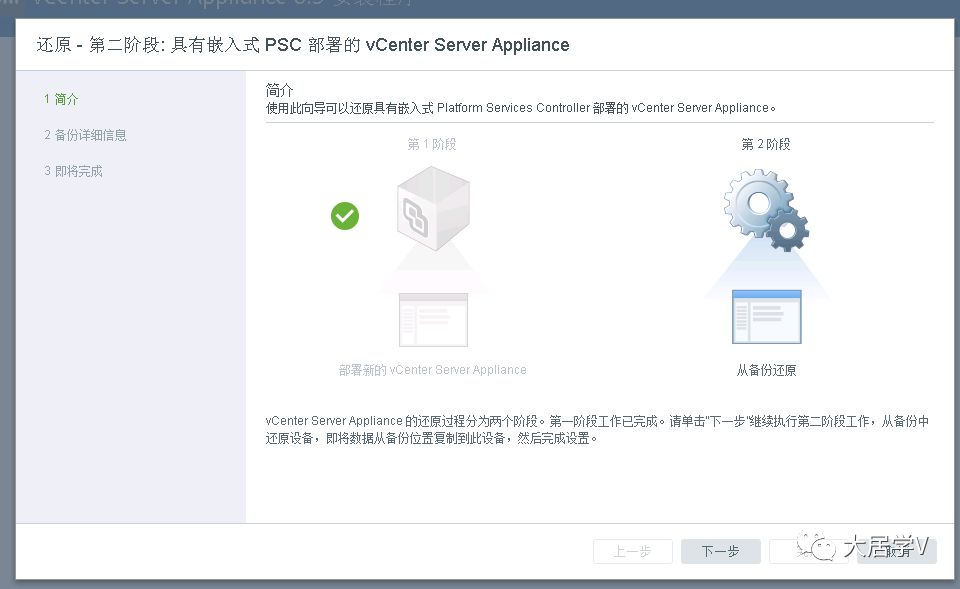This screenshot has width=960, height=589.
Task: Select step 2 备份详细信息 in sidebar
Action: click(85, 135)
